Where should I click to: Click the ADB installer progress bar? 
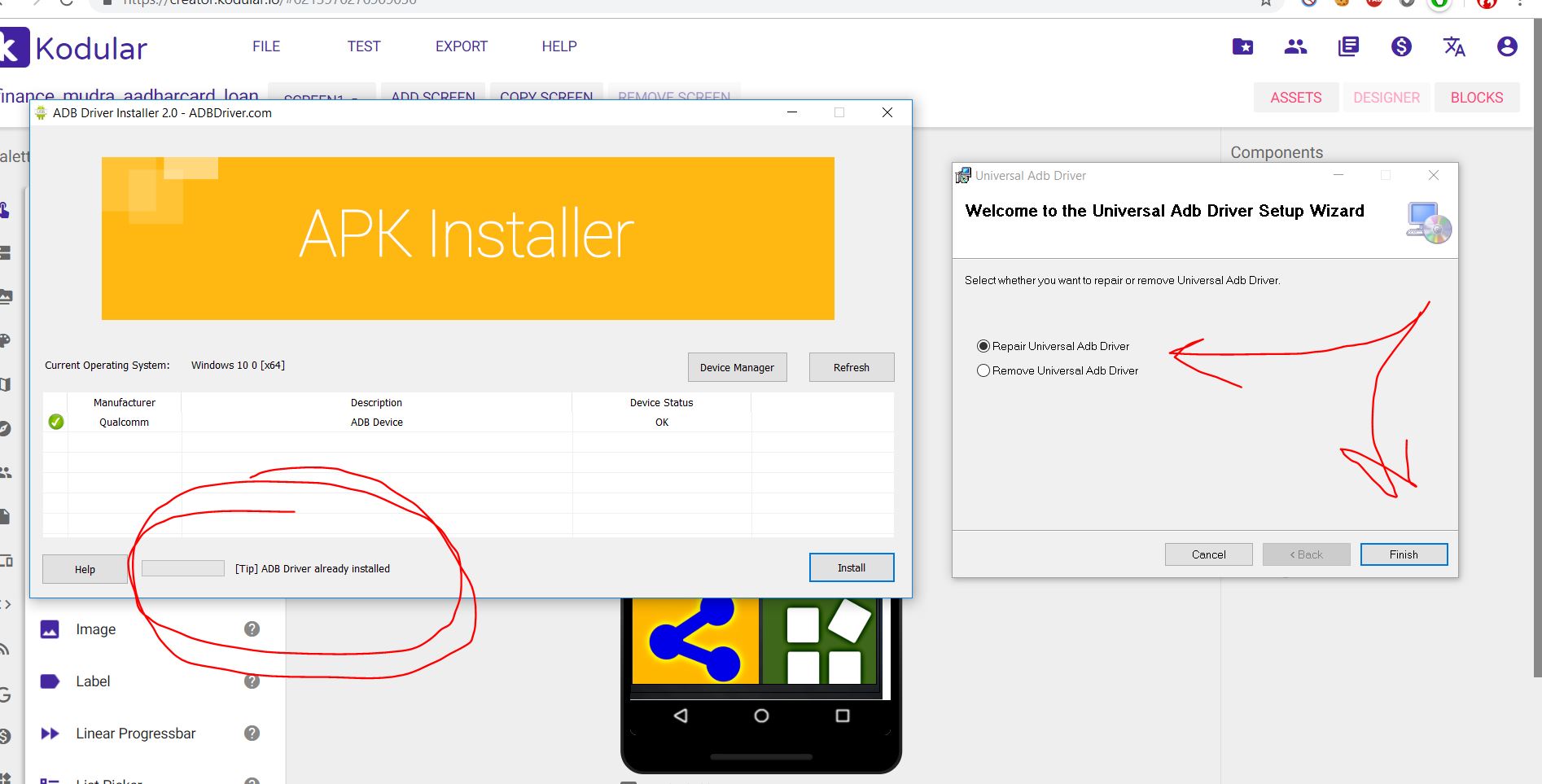click(183, 568)
